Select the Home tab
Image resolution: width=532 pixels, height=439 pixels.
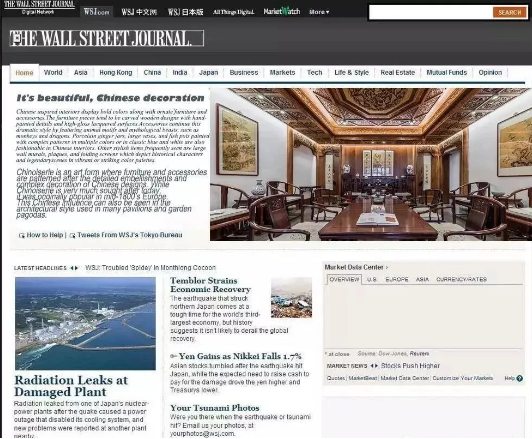[x=24, y=73]
